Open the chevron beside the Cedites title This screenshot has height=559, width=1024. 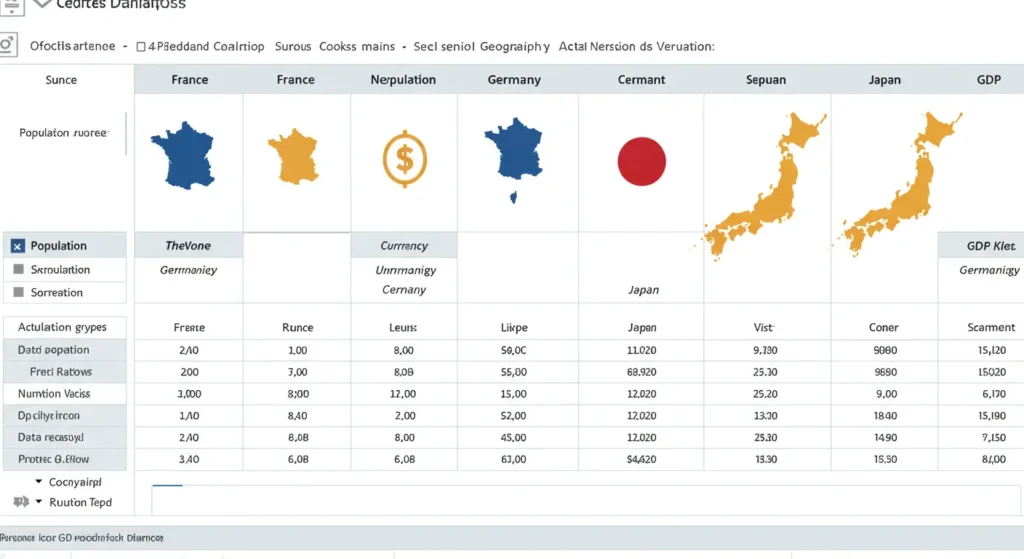coord(40,5)
